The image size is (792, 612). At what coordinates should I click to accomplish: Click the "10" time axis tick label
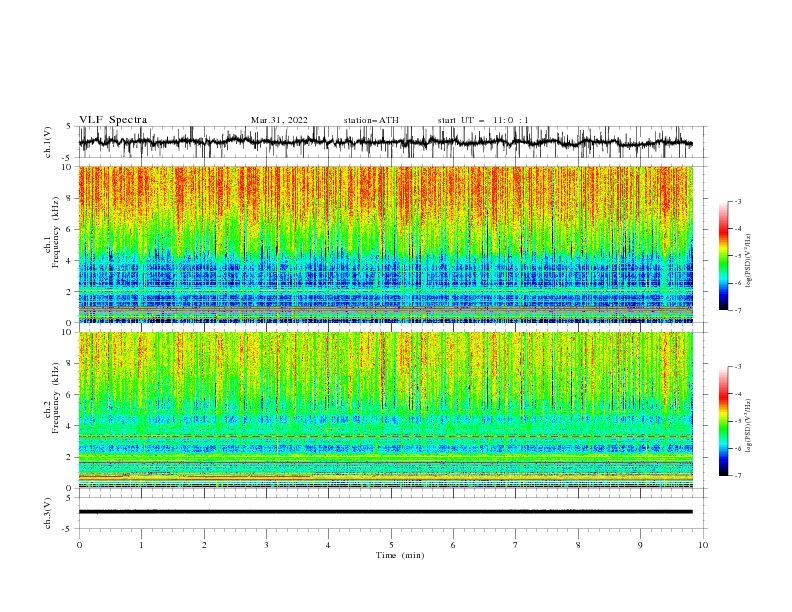pos(703,545)
